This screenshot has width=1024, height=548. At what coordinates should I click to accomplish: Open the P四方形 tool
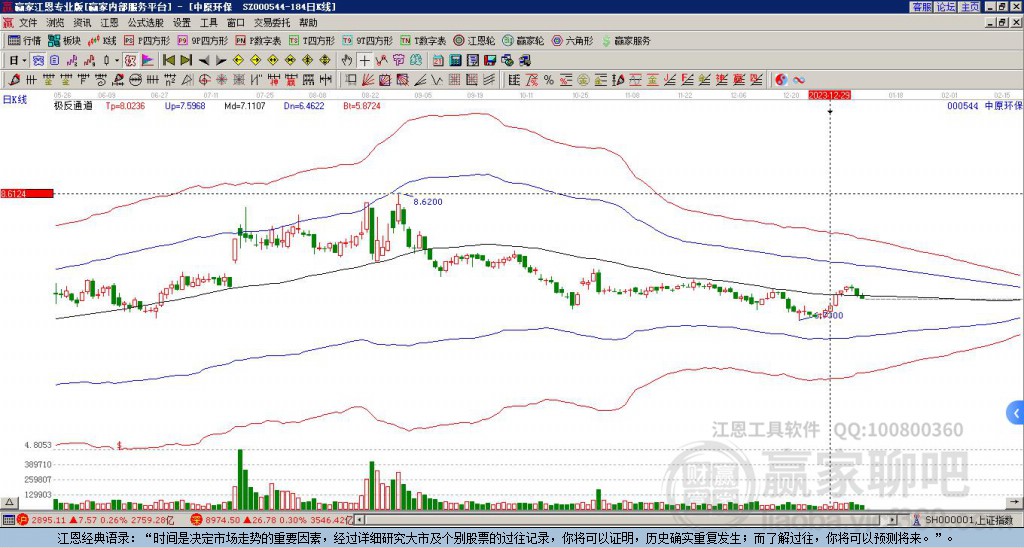tap(146, 40)
